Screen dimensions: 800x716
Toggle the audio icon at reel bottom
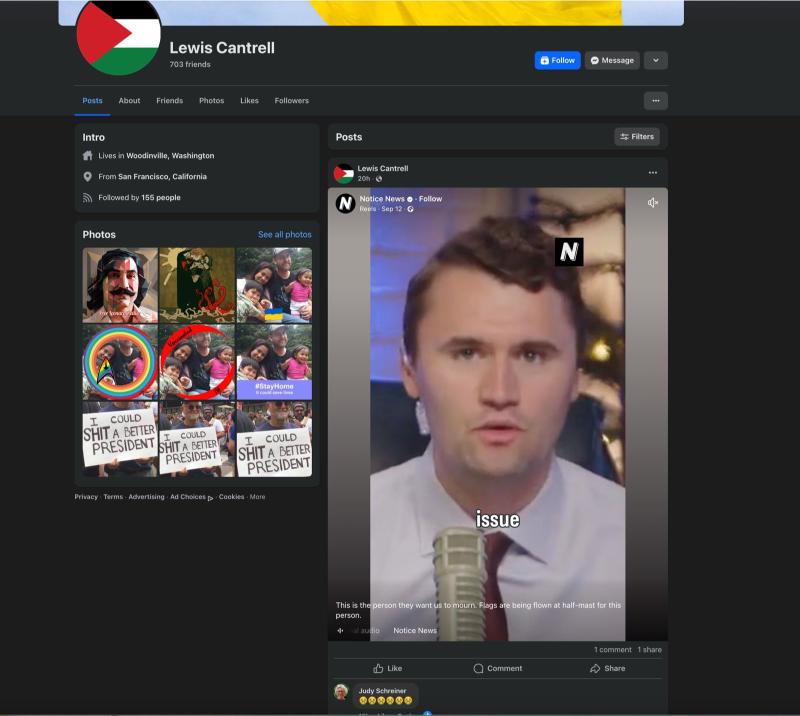pos(340,631)
